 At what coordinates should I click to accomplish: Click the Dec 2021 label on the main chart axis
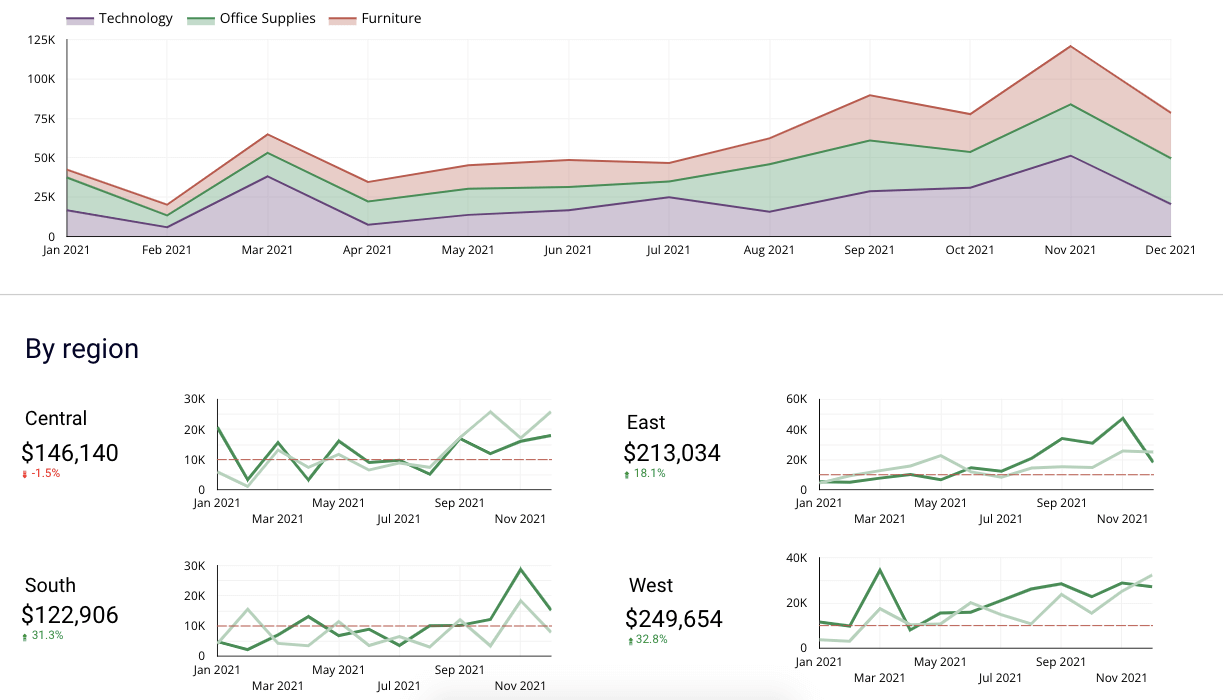[1170, 250]
